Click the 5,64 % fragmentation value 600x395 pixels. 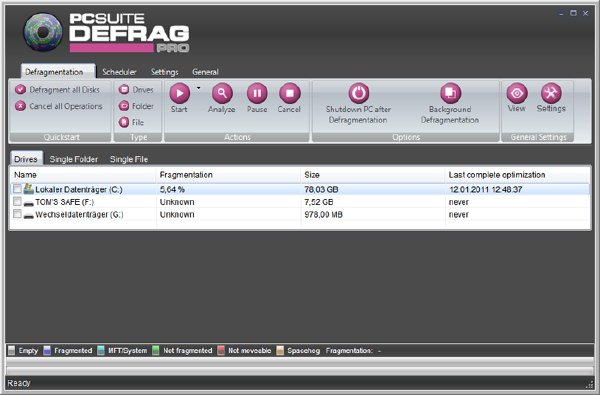click(x=172, y=189)
